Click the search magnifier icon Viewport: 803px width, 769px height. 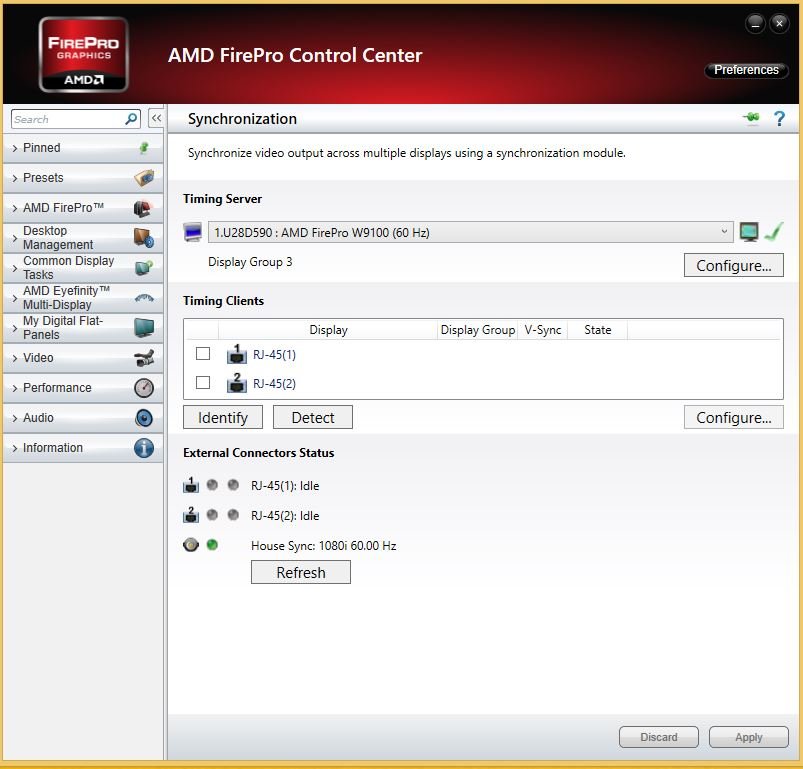tap(131, 119)
